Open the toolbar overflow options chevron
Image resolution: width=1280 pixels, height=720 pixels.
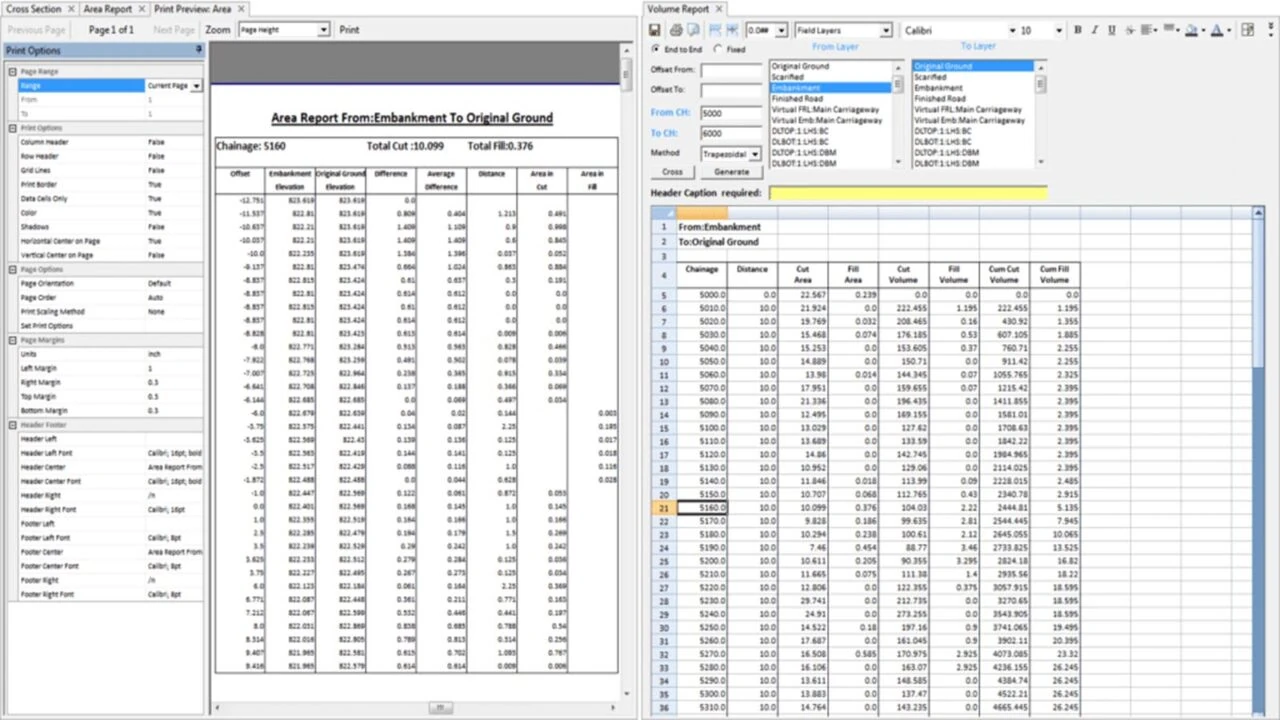[x=1272, y=30]
